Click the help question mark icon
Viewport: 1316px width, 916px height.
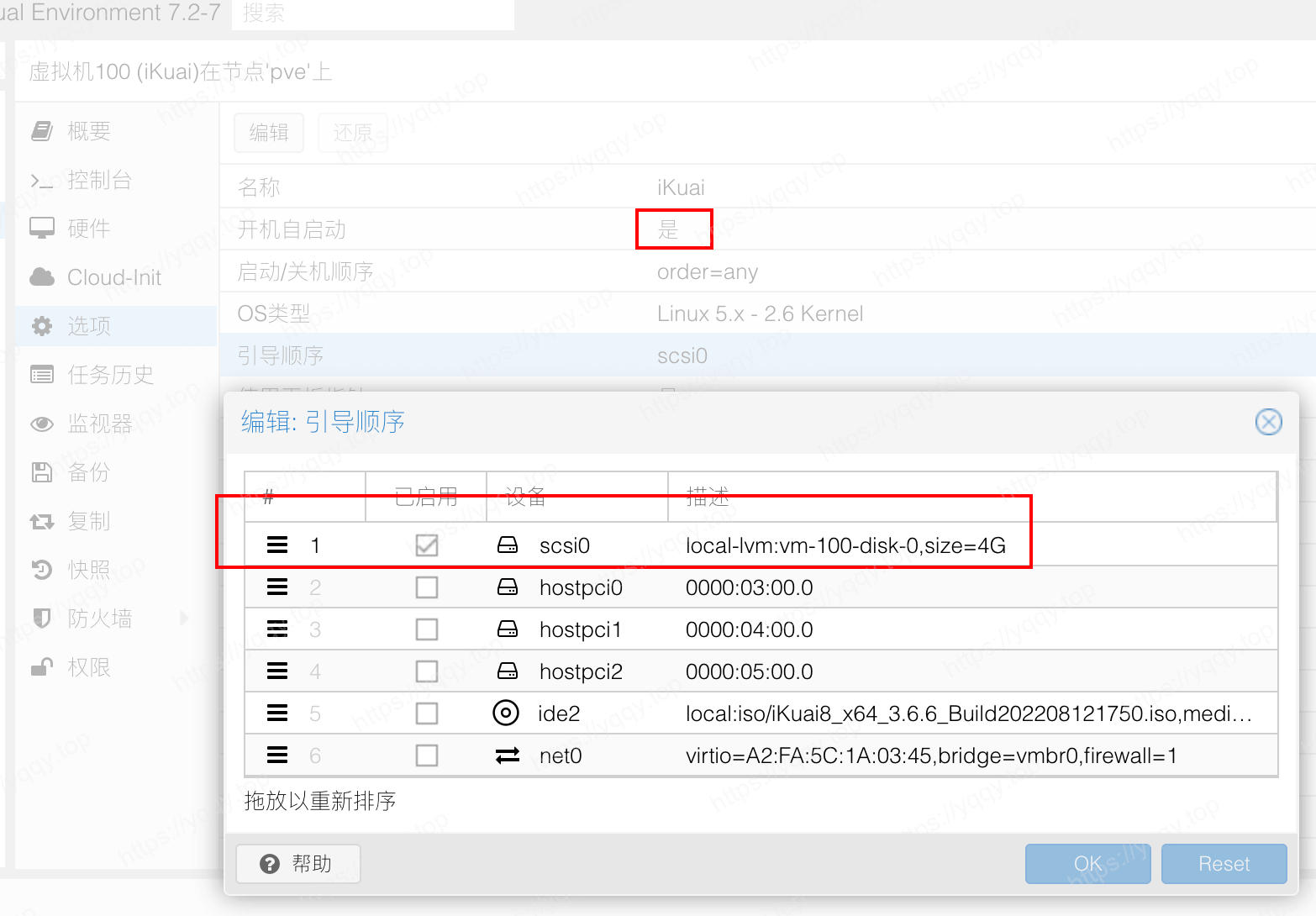pyautogui.click(x=270, y=864)
